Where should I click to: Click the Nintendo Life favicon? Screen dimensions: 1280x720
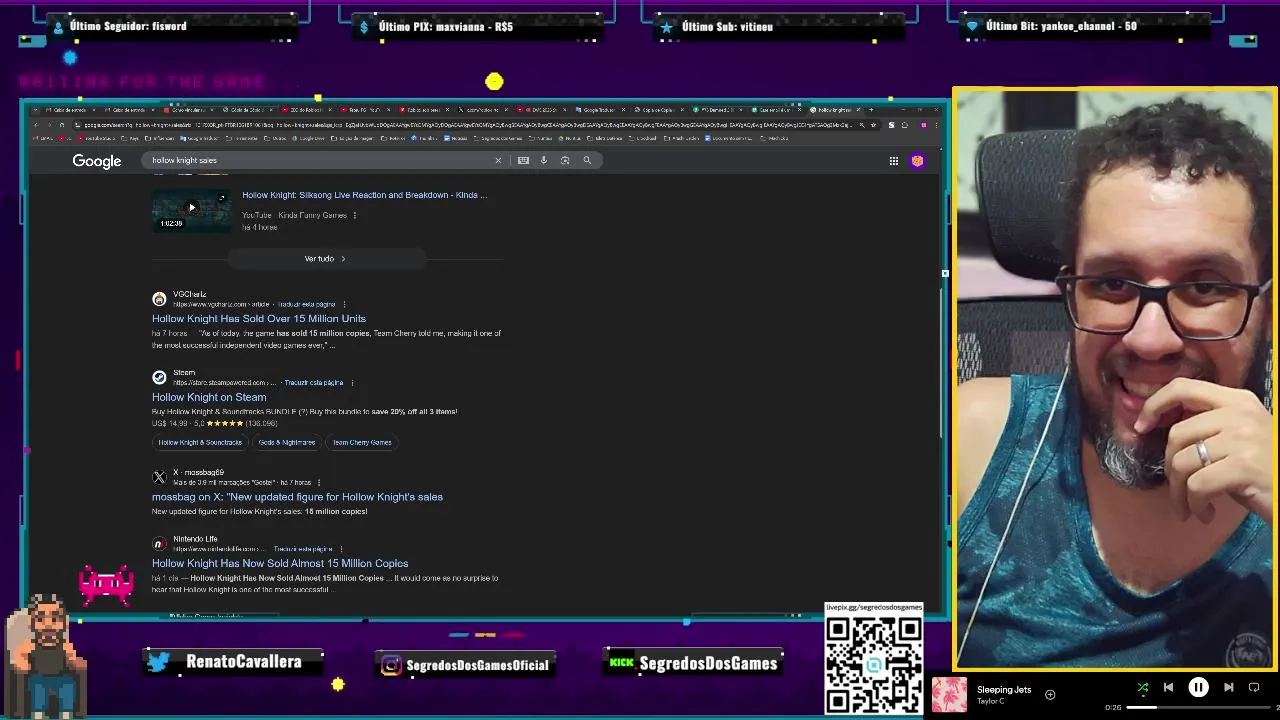click(159, 544)
